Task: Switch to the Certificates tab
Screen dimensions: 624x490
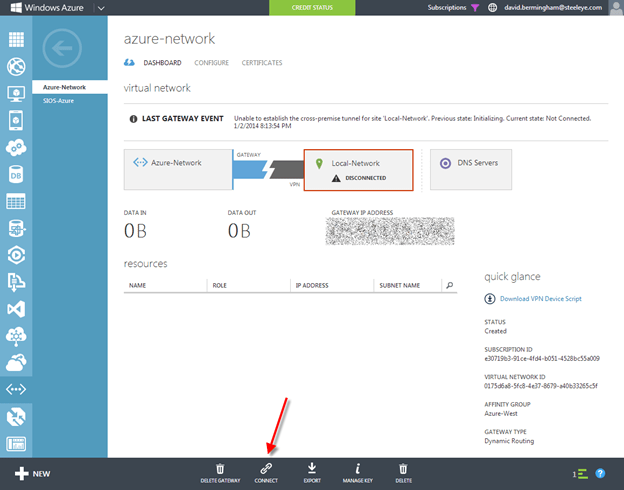Action: pyautogui.click(x=262, y=63)
